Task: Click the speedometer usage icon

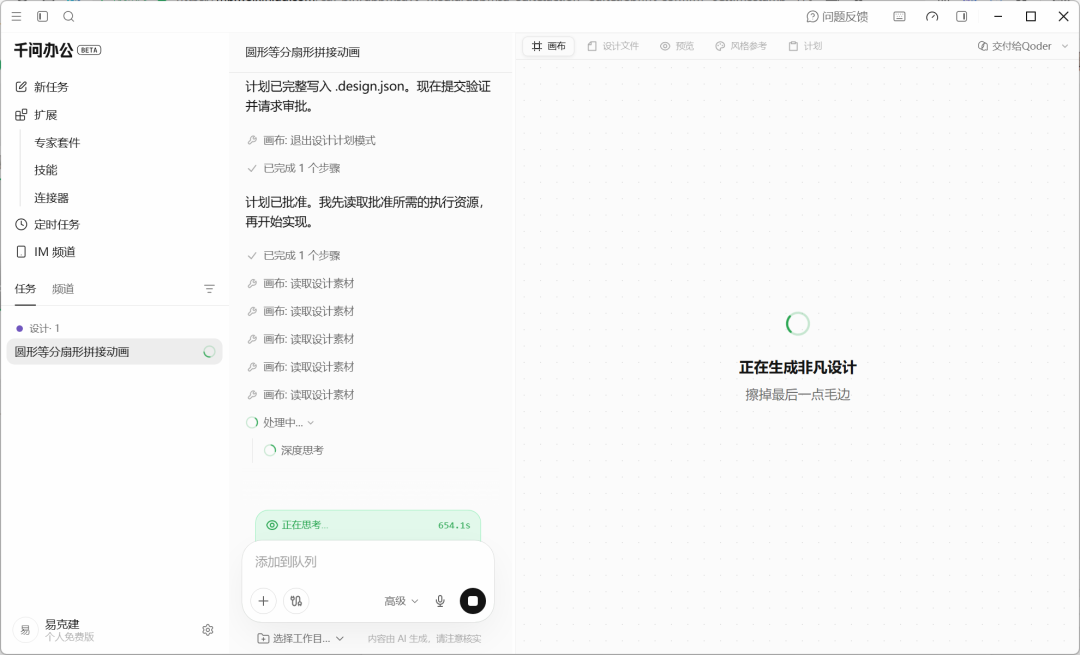Action: pos(931,17)
